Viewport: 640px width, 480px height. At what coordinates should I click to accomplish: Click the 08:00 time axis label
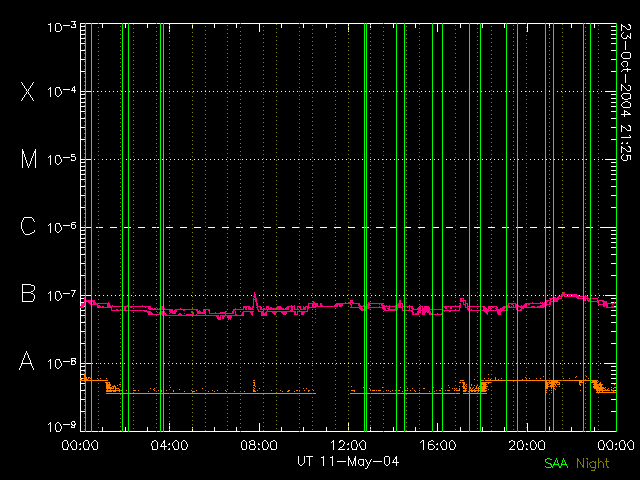pos(259,445)
